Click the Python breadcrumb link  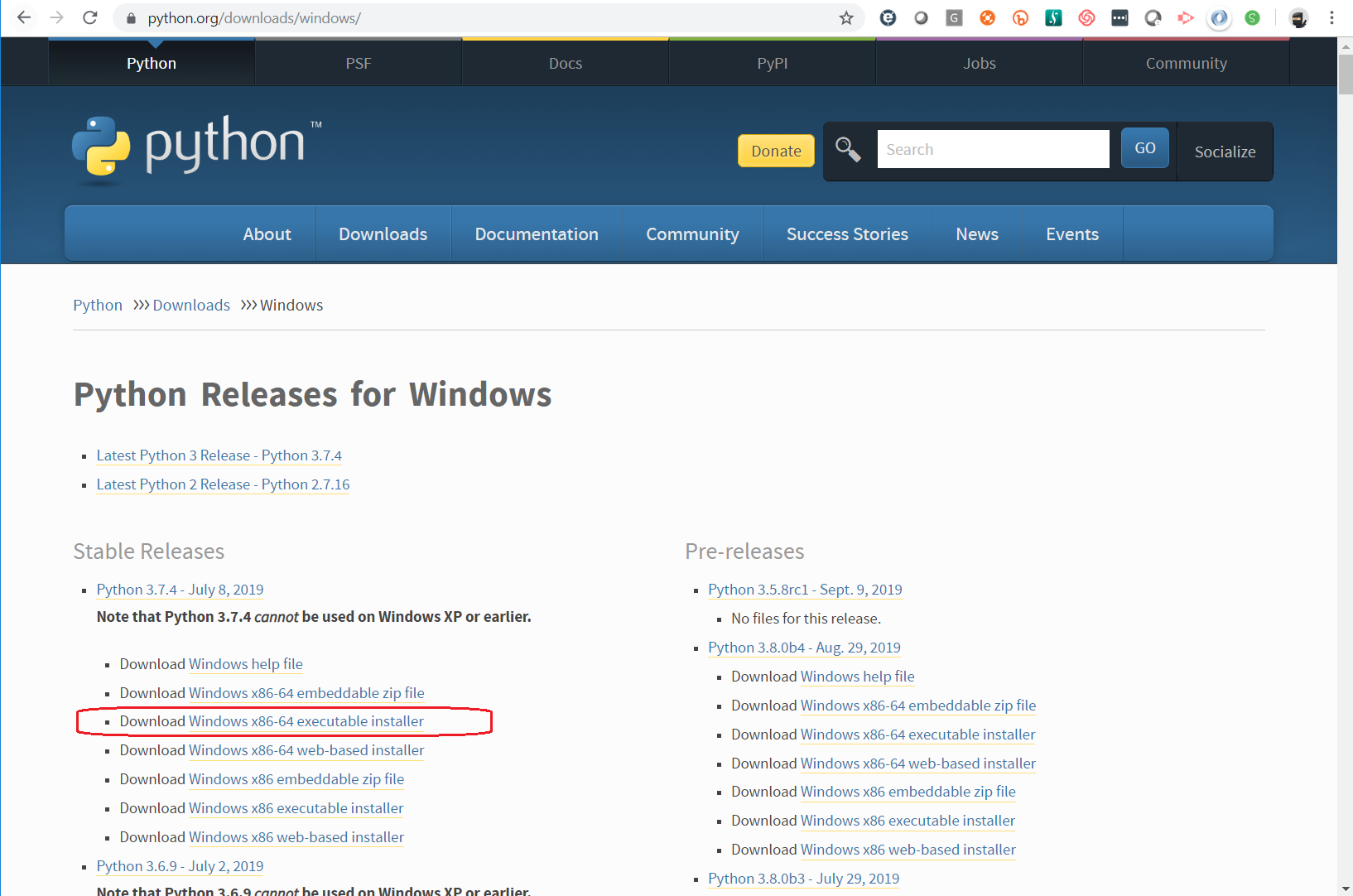point(98,305)
